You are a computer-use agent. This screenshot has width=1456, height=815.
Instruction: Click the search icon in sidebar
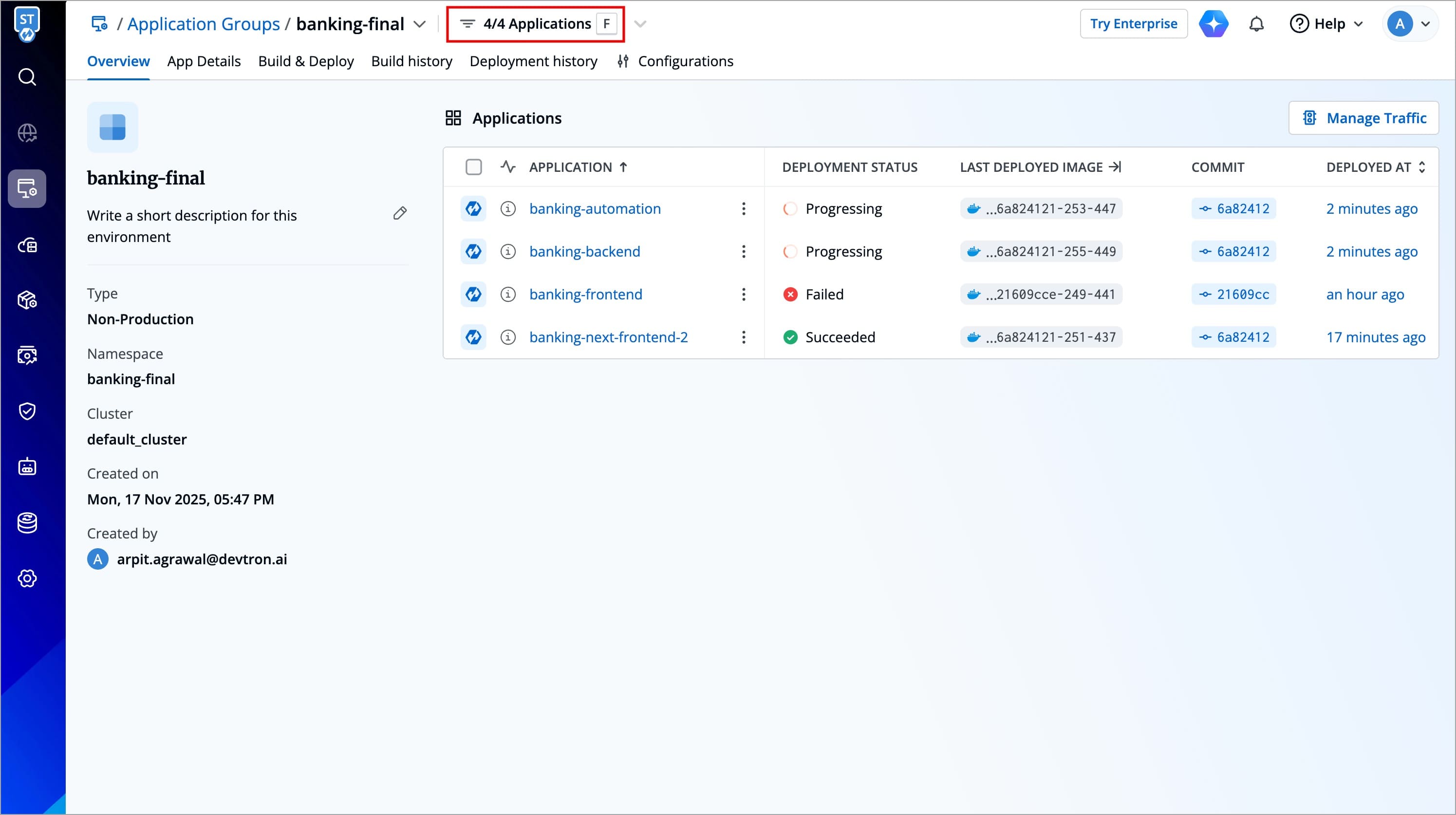pyautogui.click(x=27, y=77)
